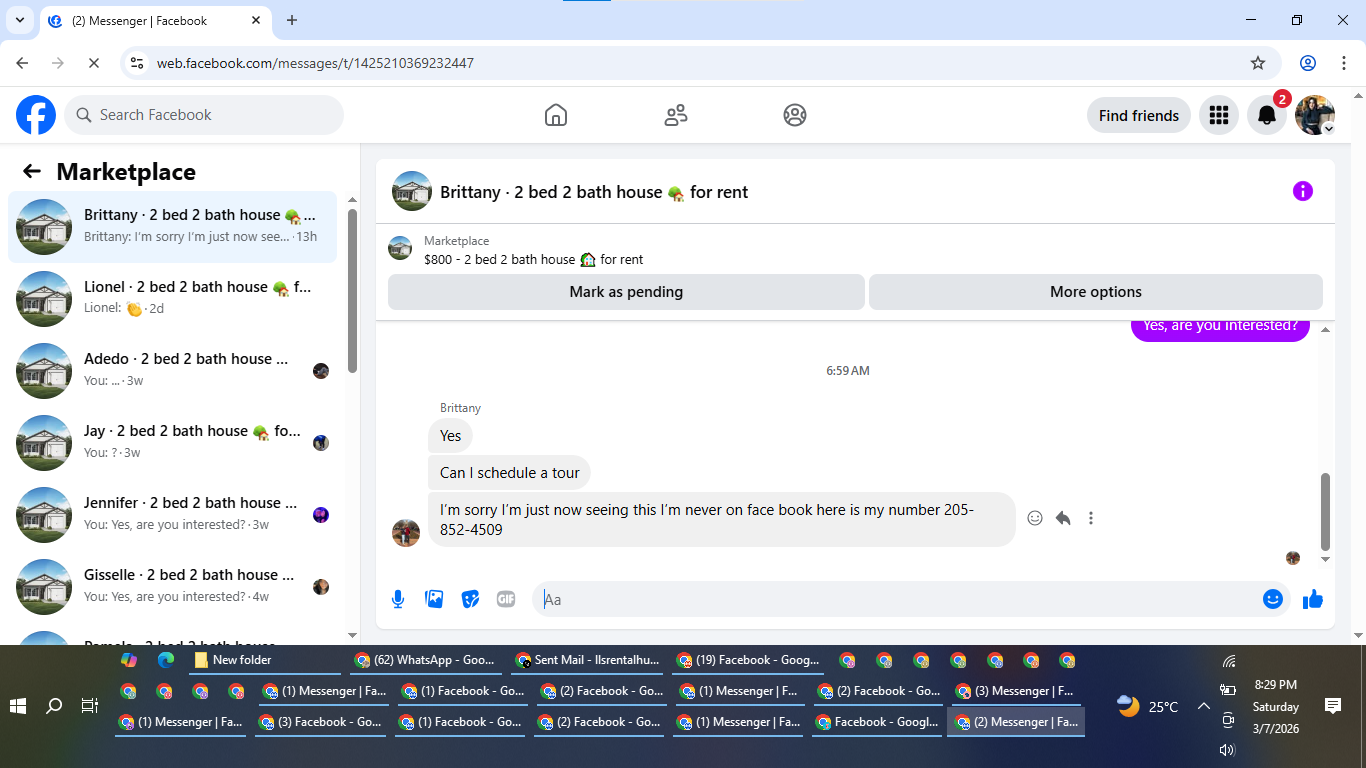Bookmark this page with the star icon
The width and height of the screenshot is (1366, 768).
(x=1258, y=63)
